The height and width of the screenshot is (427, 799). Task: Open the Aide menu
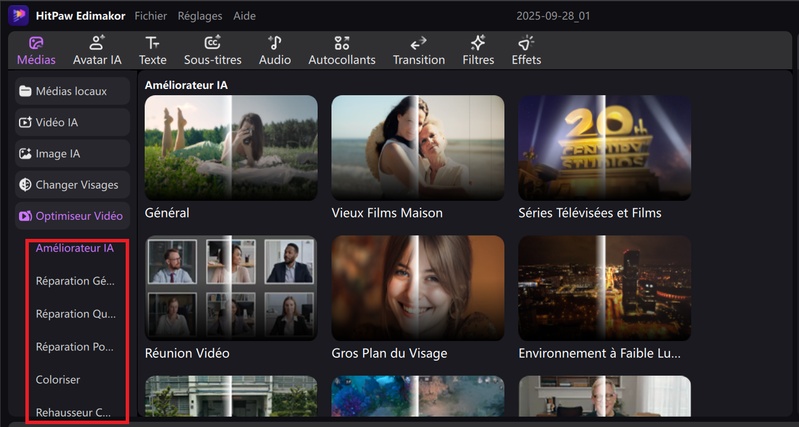pyautogui.click(x=244, y=16)
